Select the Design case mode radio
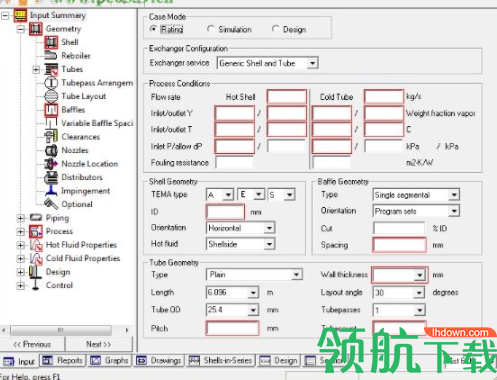The width and height of the screenshot is (497, 380). 275,29
